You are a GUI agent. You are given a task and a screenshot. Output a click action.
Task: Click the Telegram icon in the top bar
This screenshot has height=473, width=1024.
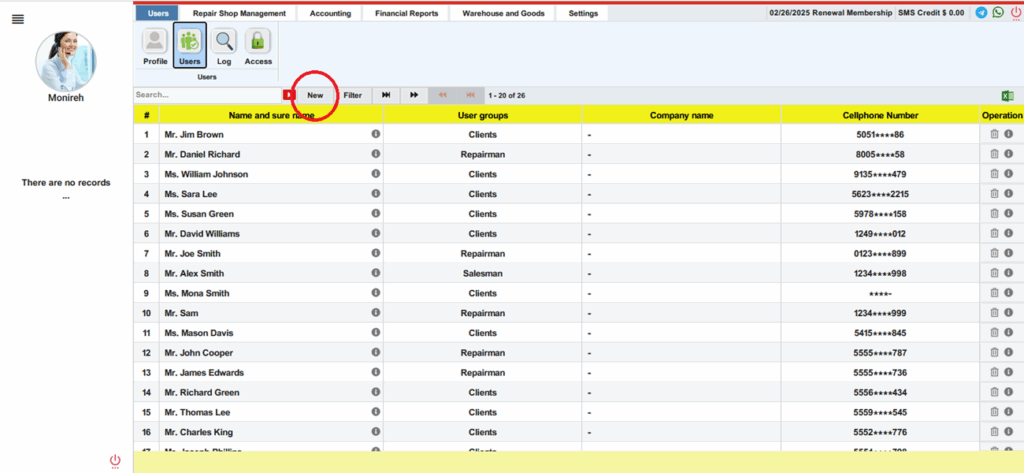click(981, 12)
